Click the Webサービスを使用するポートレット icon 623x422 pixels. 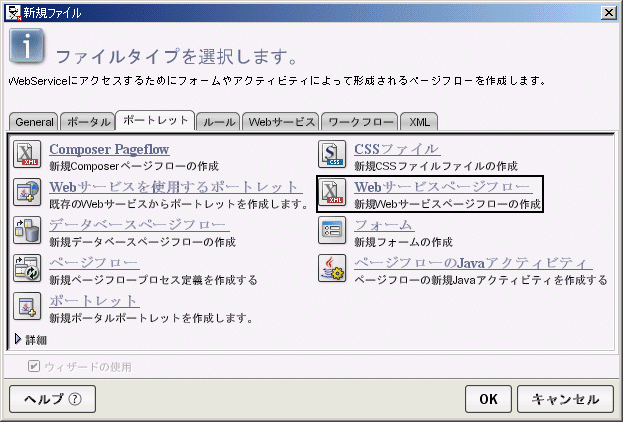click(x=27, y=192)
